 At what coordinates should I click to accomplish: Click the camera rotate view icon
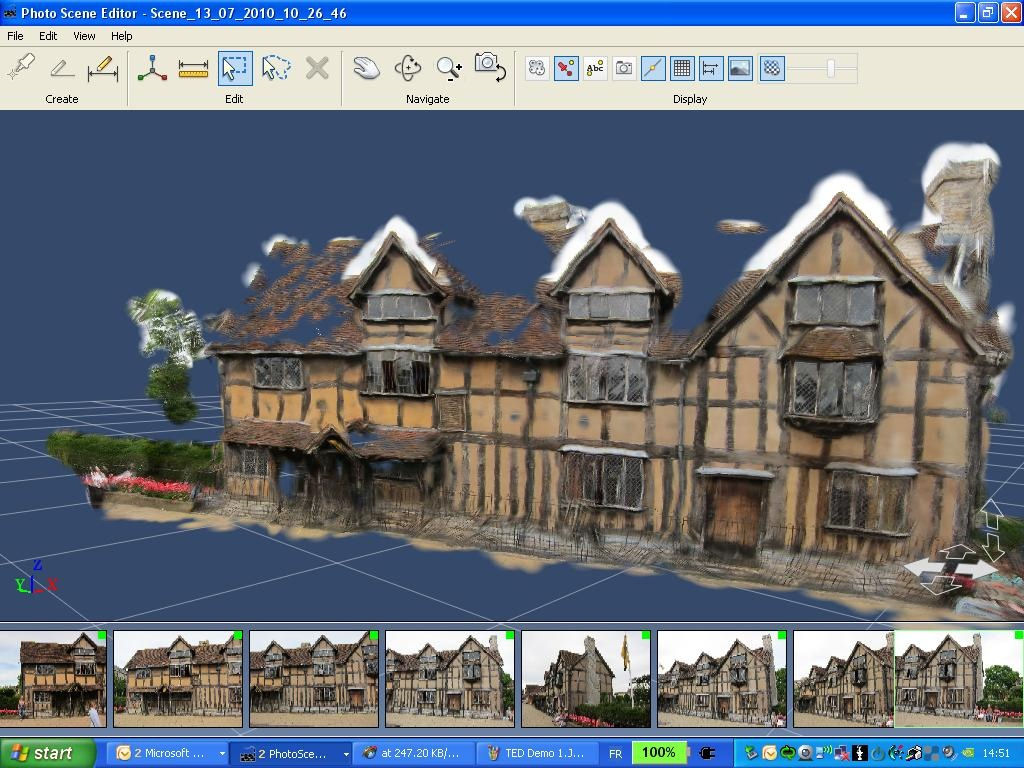pyautogui.click(x=490, y=68)
